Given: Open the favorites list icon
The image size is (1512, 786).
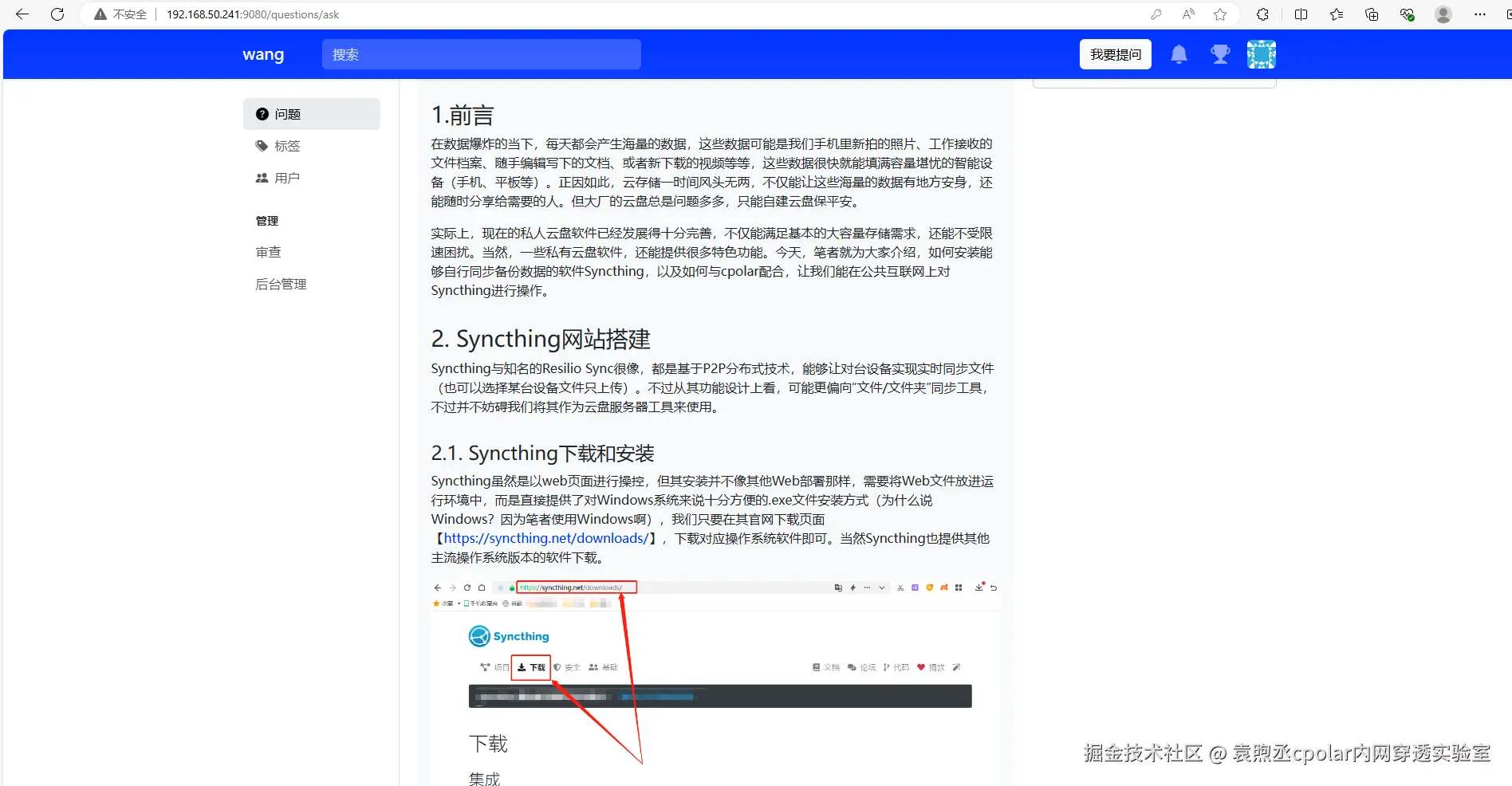Looking at the screenshot, I should [1337, 14].
